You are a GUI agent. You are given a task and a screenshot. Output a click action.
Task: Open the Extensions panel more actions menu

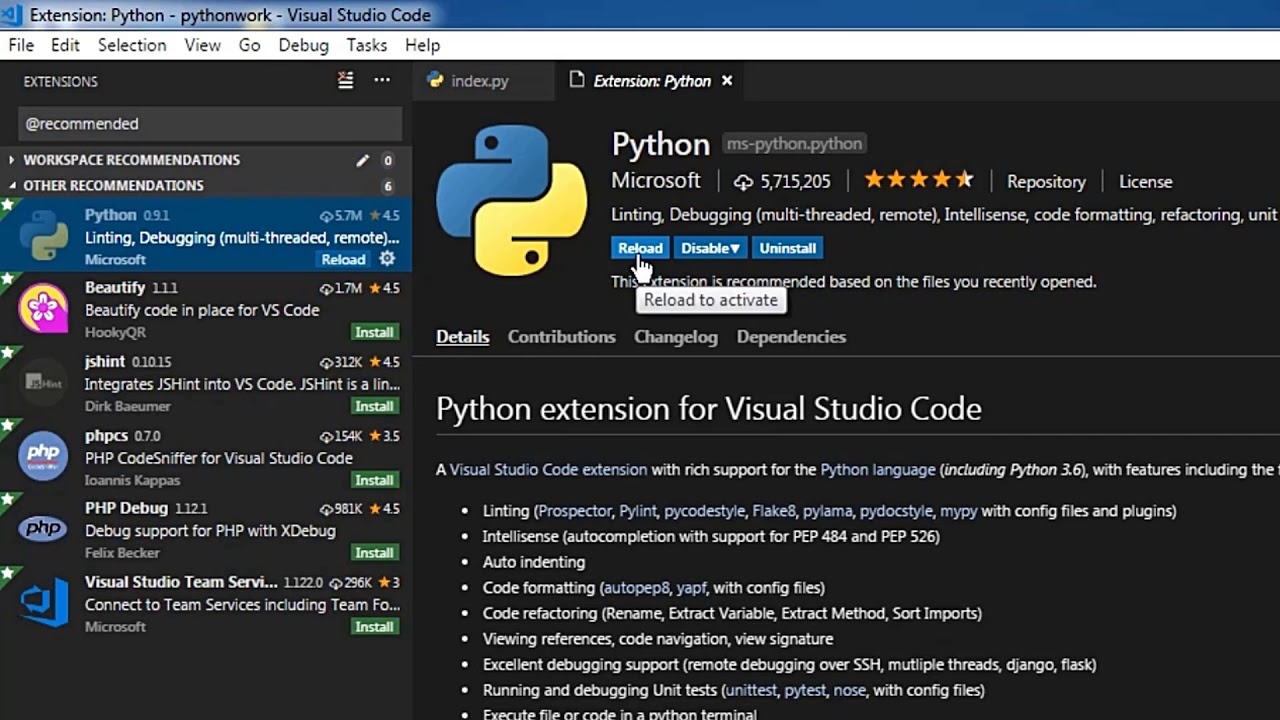382,81
